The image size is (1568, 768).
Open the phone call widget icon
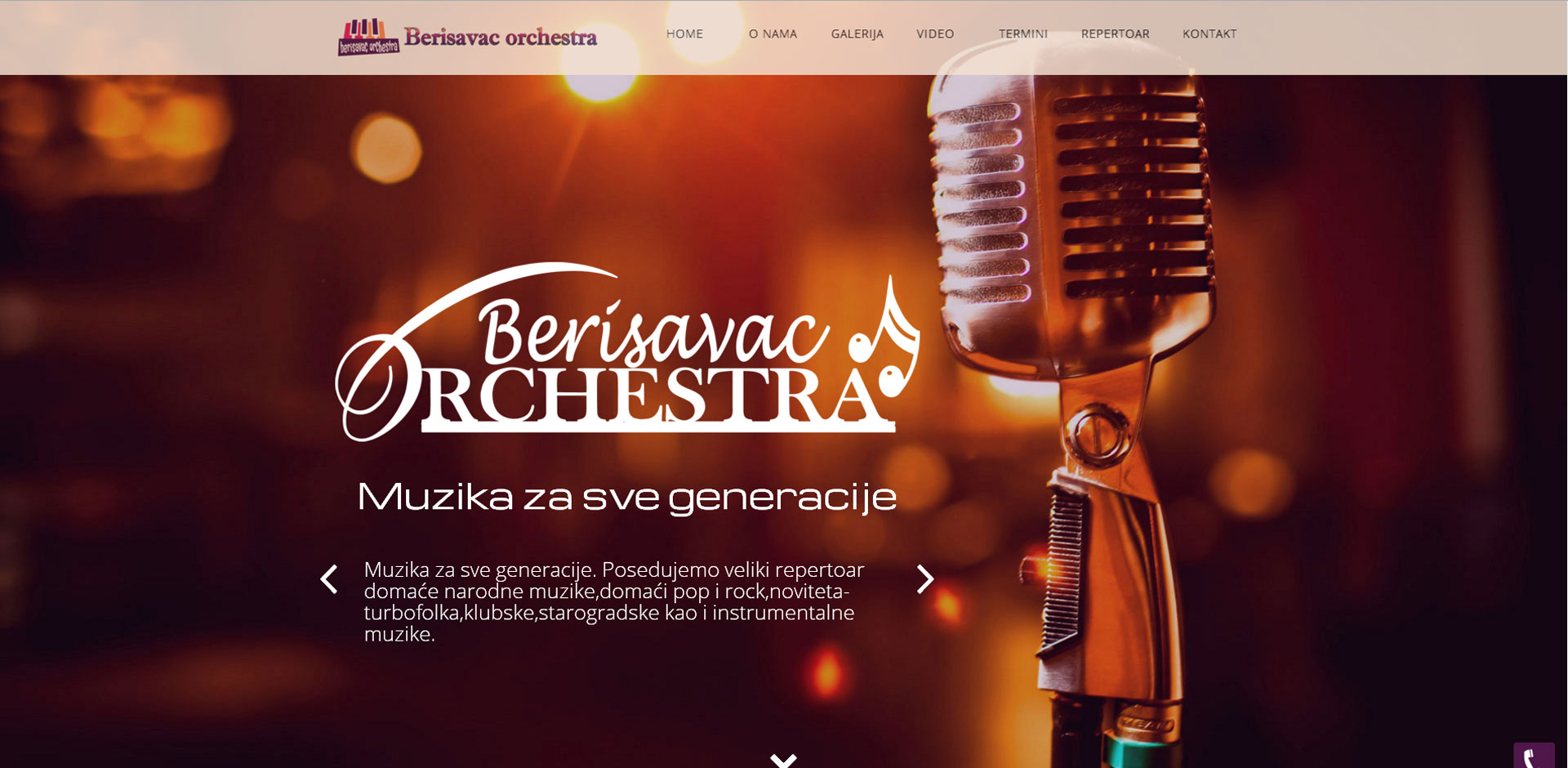(1534, 756)
